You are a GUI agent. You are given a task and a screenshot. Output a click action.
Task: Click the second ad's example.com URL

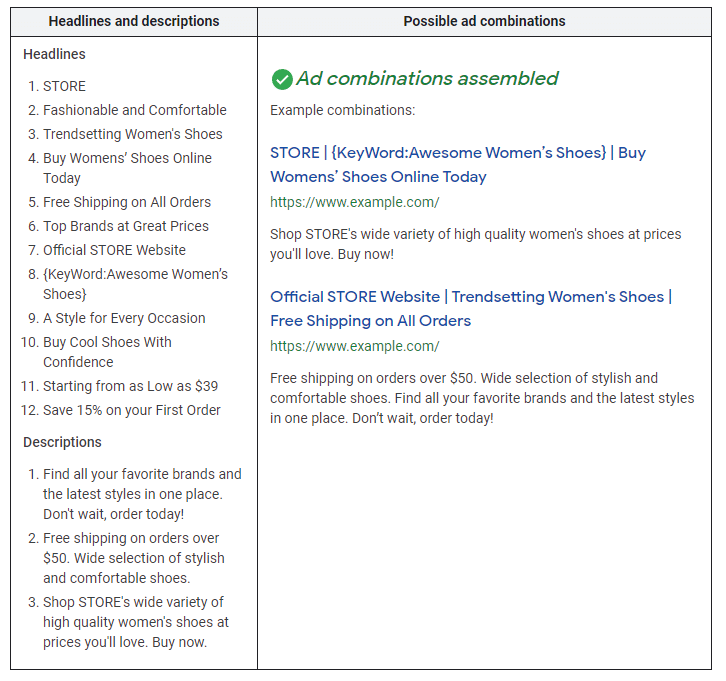click(354, 346)
